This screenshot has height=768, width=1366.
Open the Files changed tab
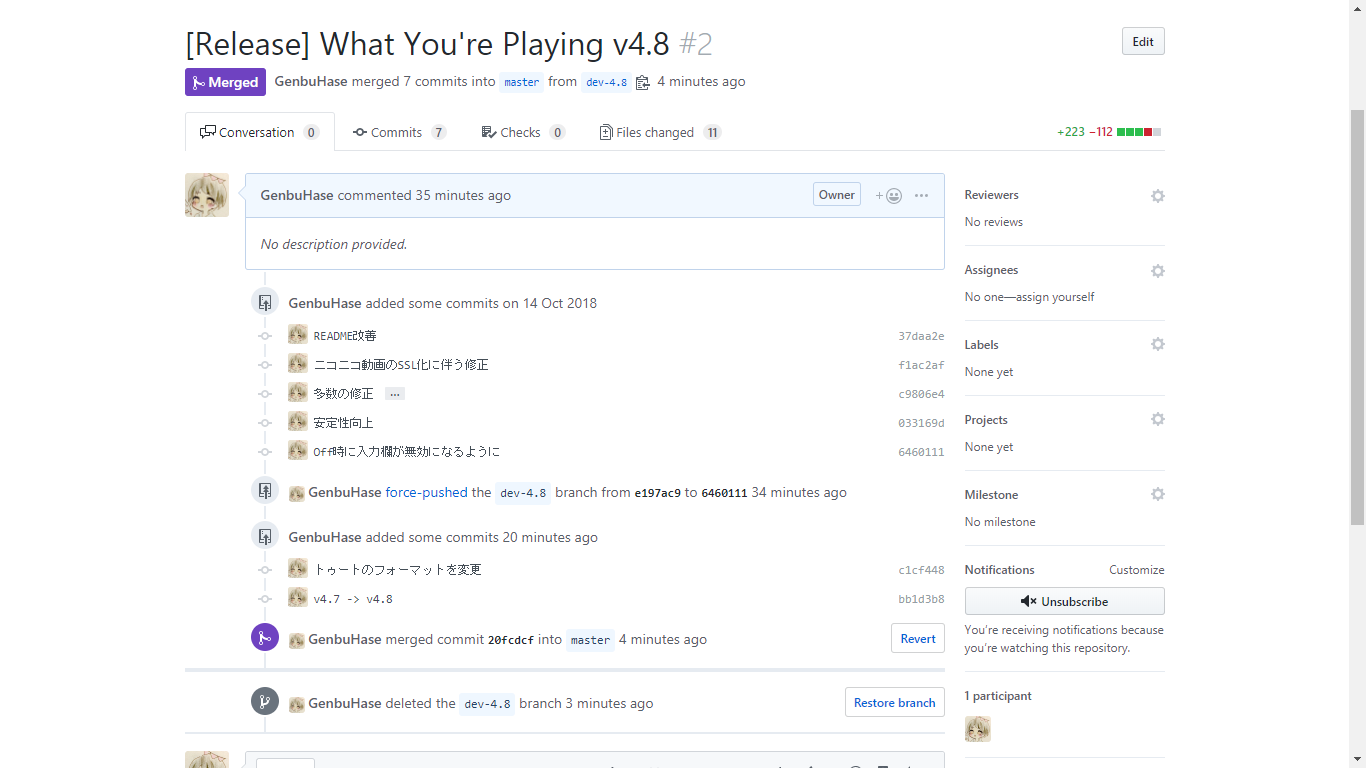tap(655, 132)
